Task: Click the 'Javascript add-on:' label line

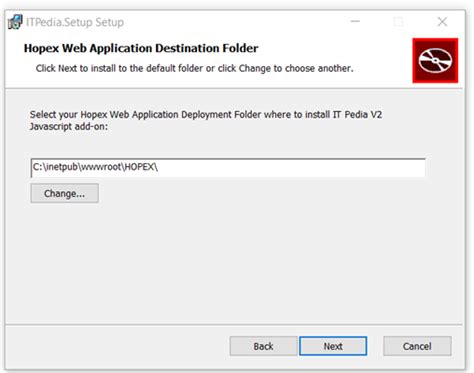Action: coord(69,127)
